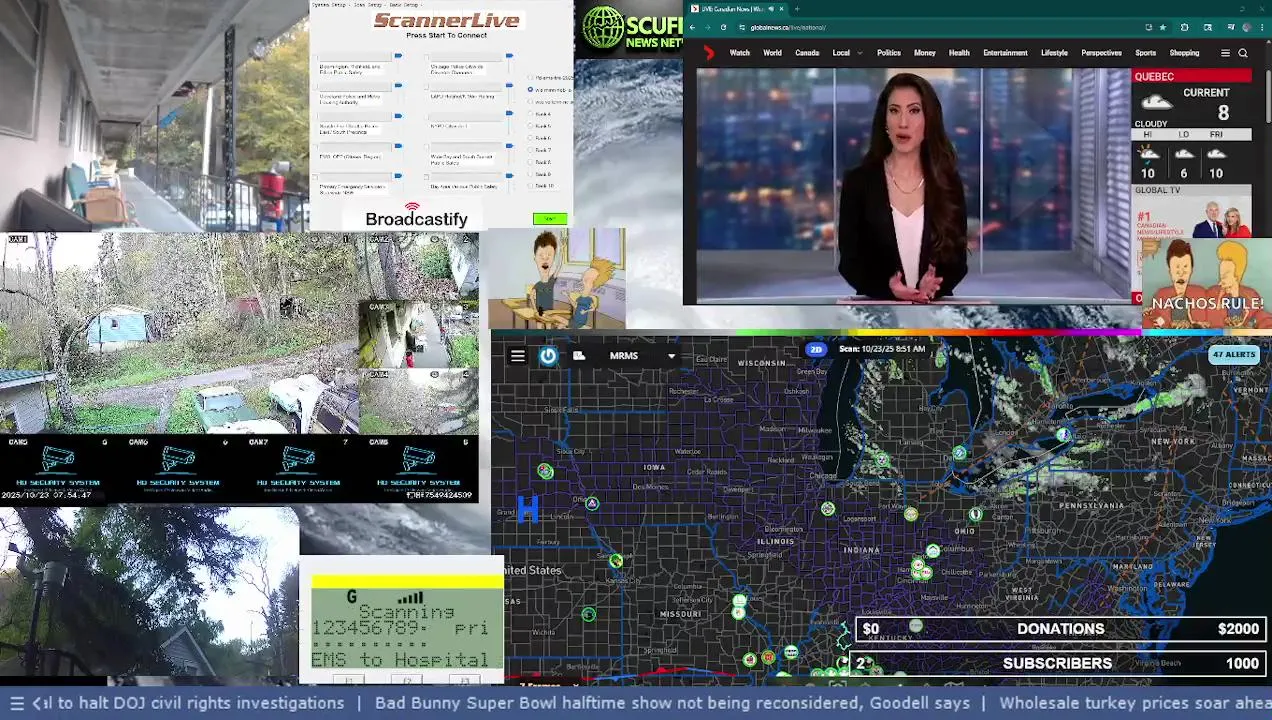The height and width of the screenshot is (720, 1272).
Task: Select the LIVE Canadian News browser tab
Action: pyautogui.click(x=737, y=9)
